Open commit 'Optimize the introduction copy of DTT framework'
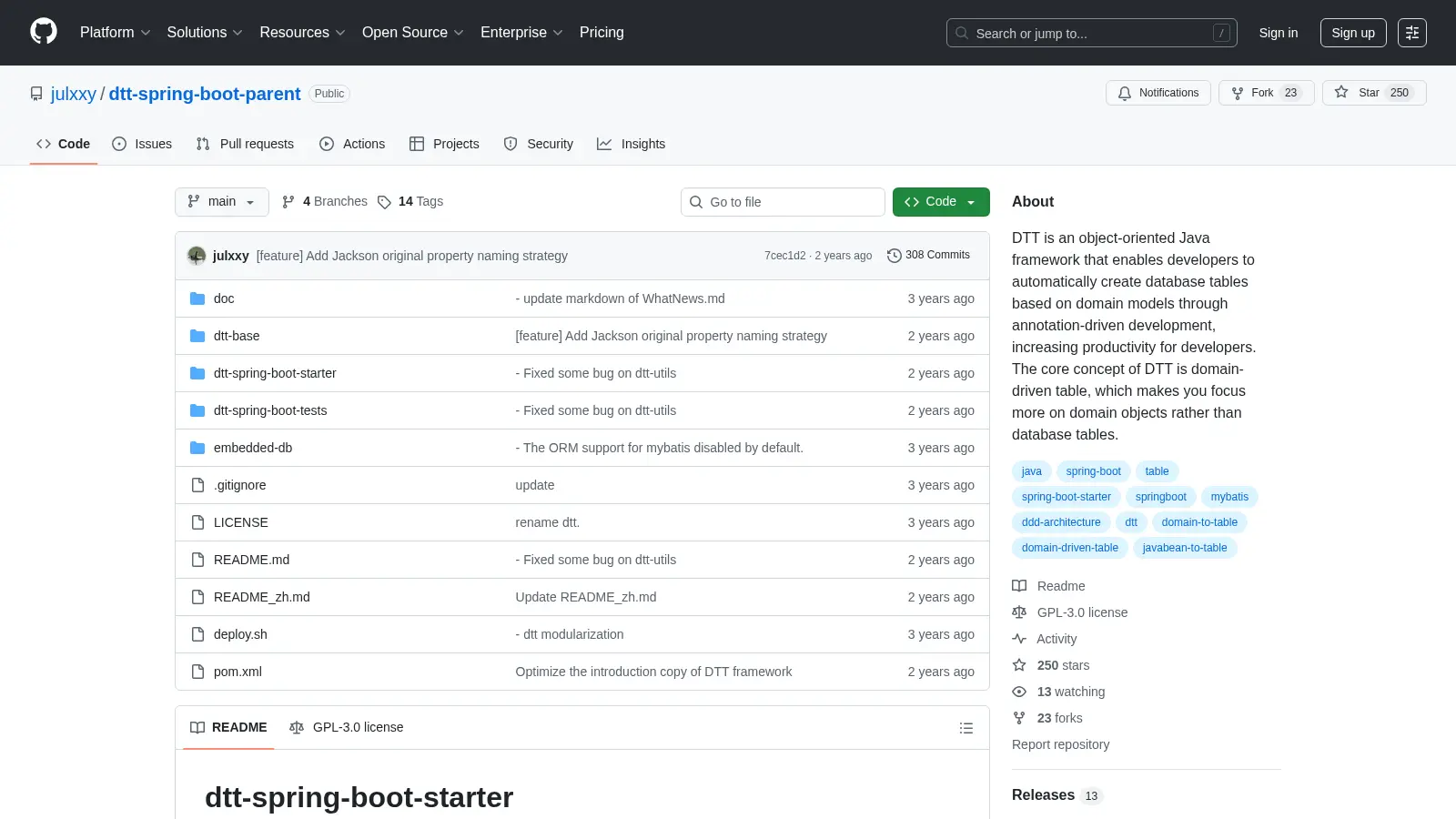The image size is (1456, 819). click(x=653, y=672)
